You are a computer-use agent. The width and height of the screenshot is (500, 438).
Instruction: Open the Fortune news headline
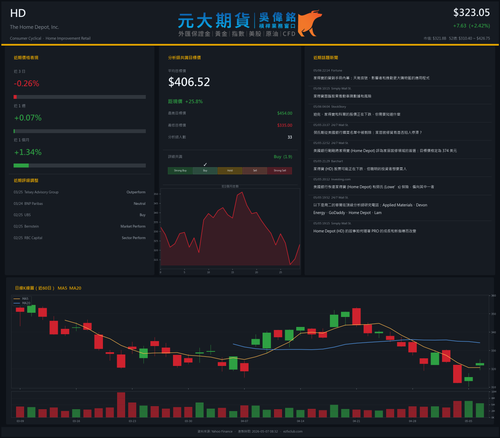[371, 78]
